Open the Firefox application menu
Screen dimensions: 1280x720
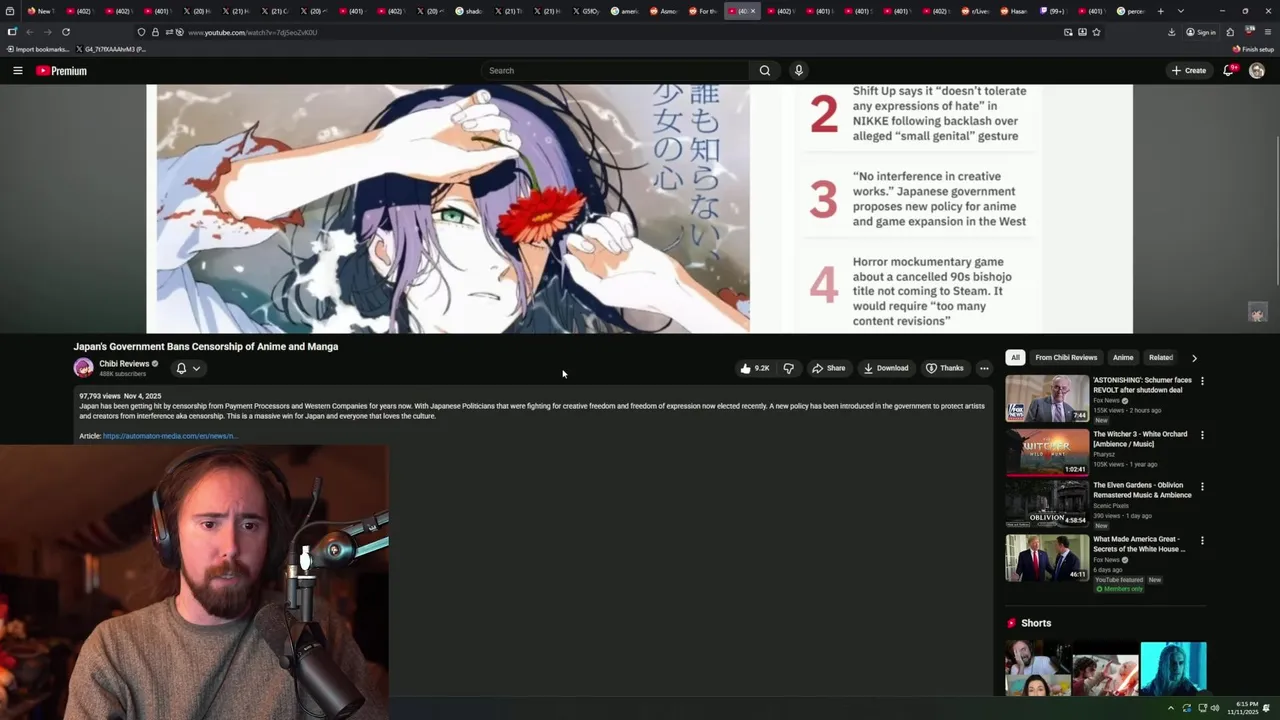1266,32
